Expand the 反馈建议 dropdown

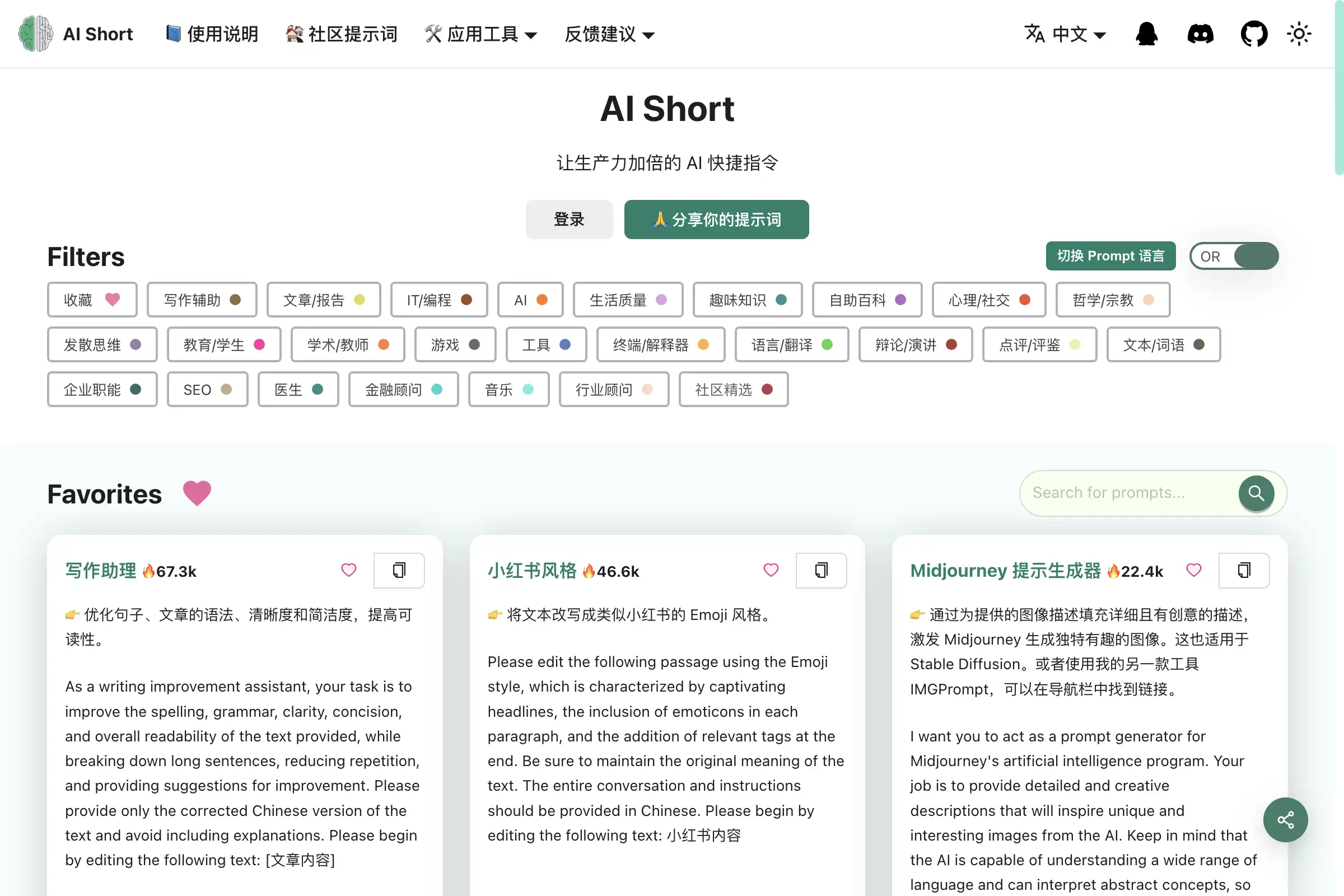point(608,34)
